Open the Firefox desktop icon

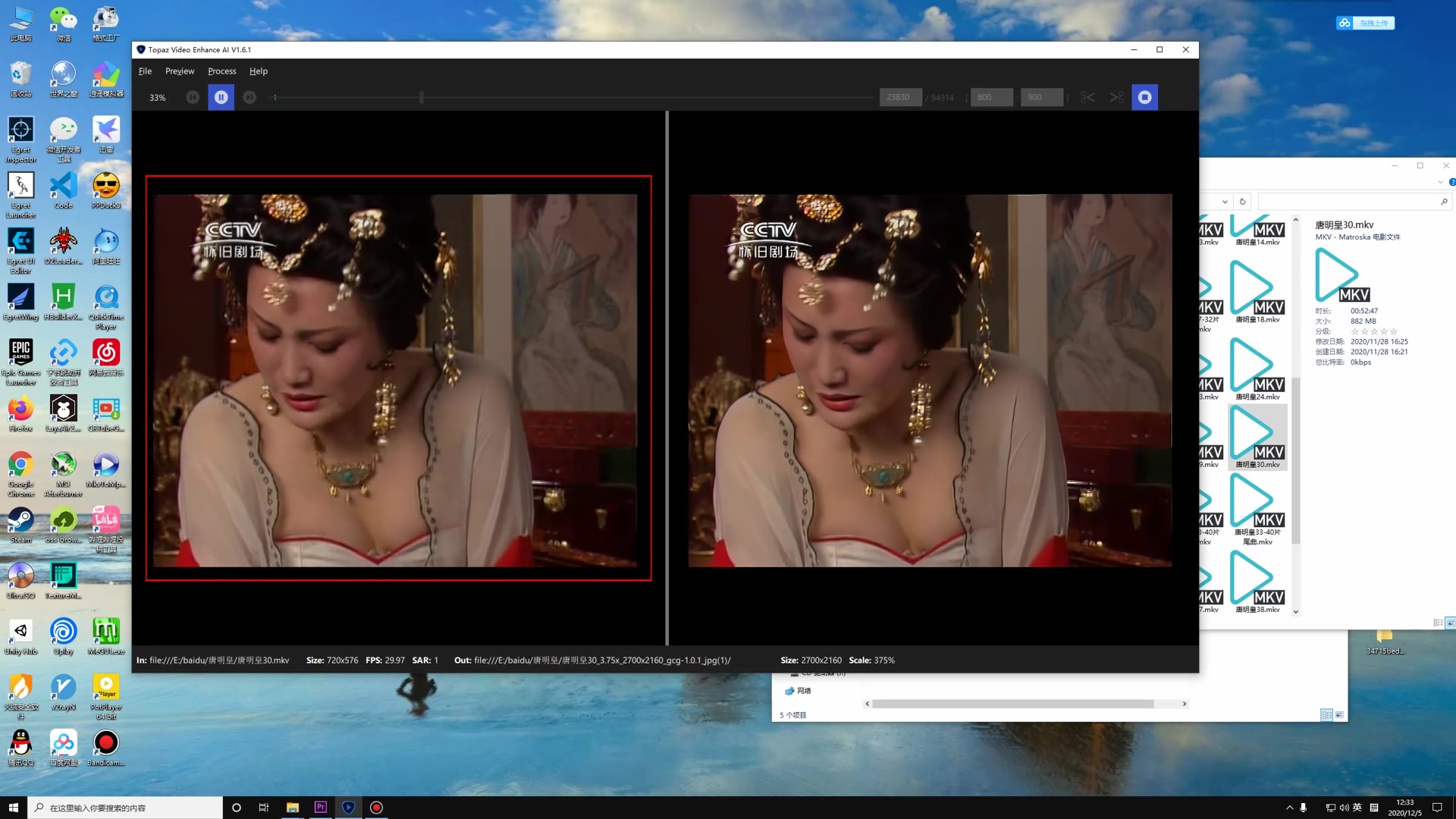click(x=21, y=414)
